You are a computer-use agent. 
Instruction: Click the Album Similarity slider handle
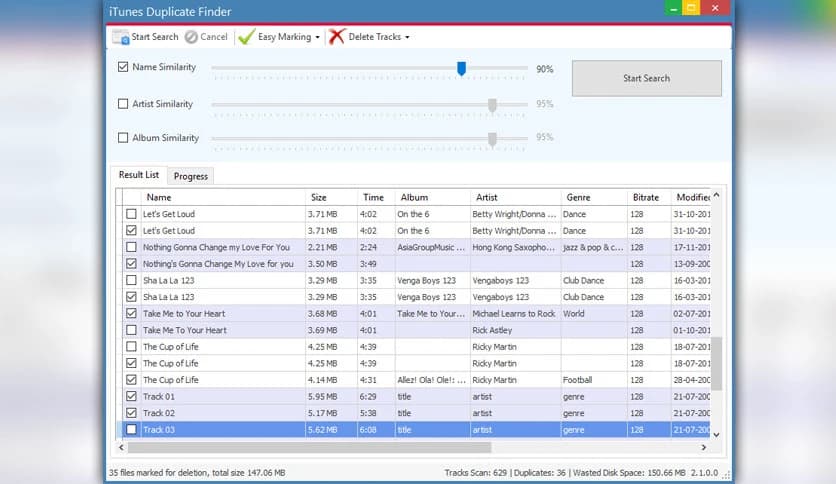click(493, 139)
